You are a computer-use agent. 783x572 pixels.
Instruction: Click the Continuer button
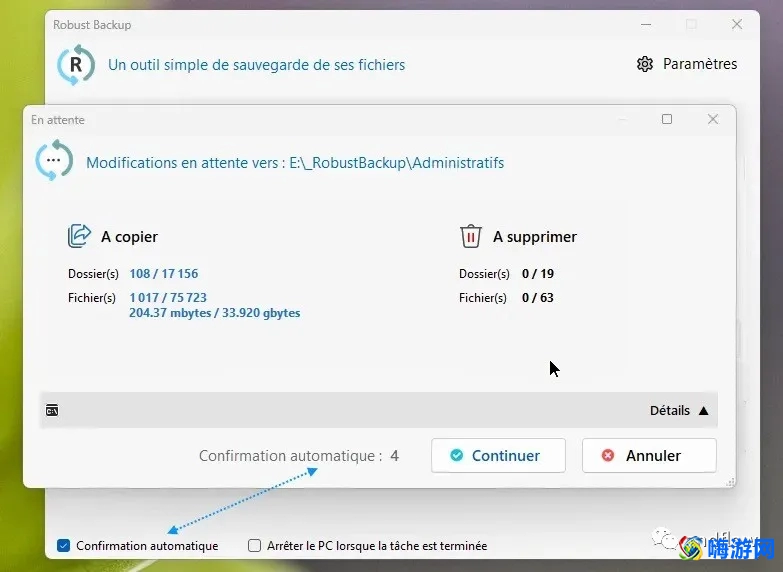tap(498, 456)
